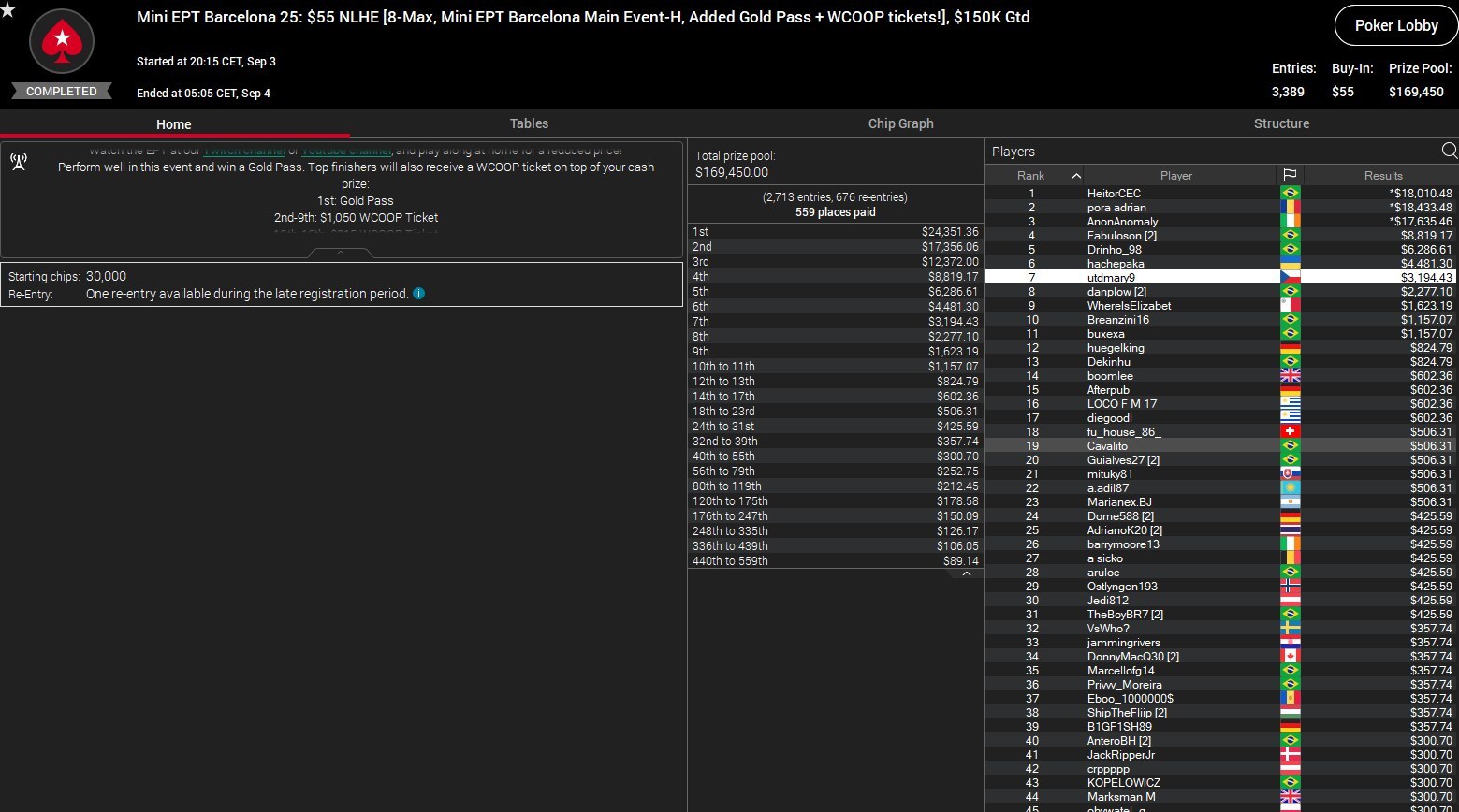The width and height of the screenshot is (1459, 812).
Task: Click the Malta flag for WhereIsElizabet
Action: pyautogui.click(x=1291, y=305)
